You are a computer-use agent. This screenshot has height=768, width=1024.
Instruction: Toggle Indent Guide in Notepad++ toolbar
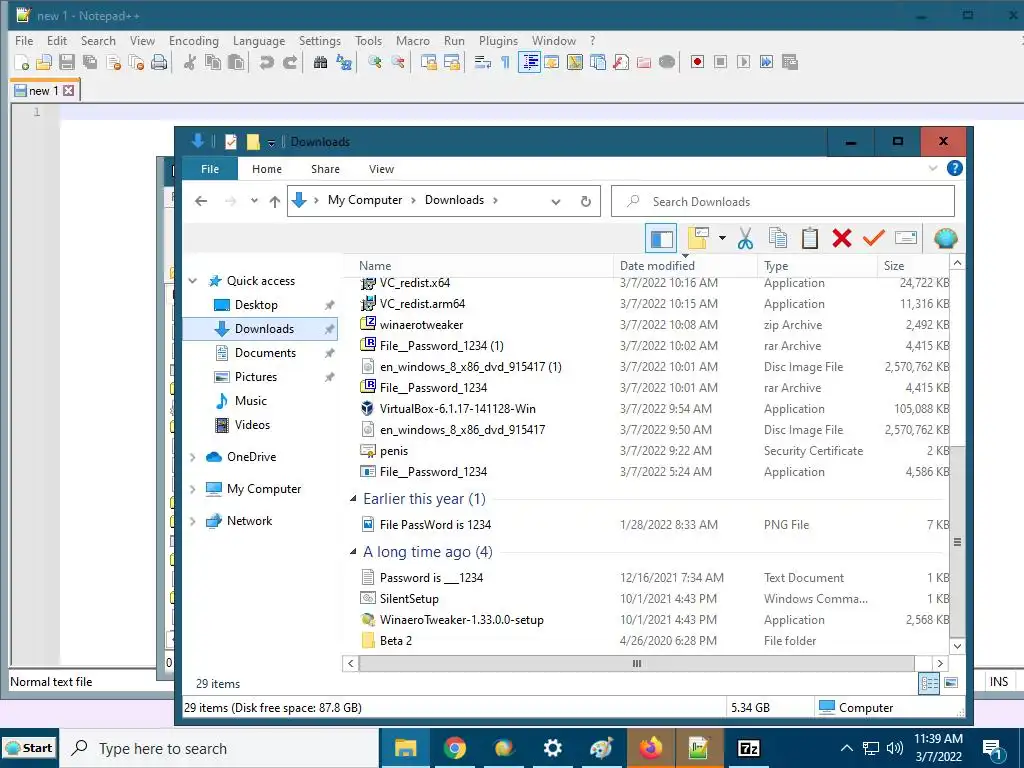[x=529, y=62]
